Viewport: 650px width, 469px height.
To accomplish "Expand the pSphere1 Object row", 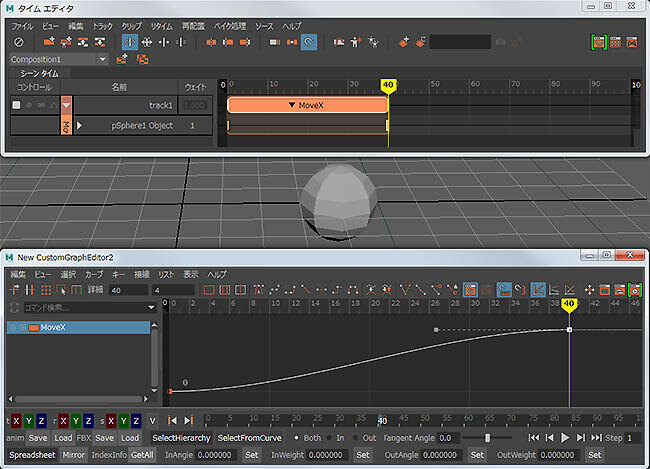I will (x=79, y=126).
